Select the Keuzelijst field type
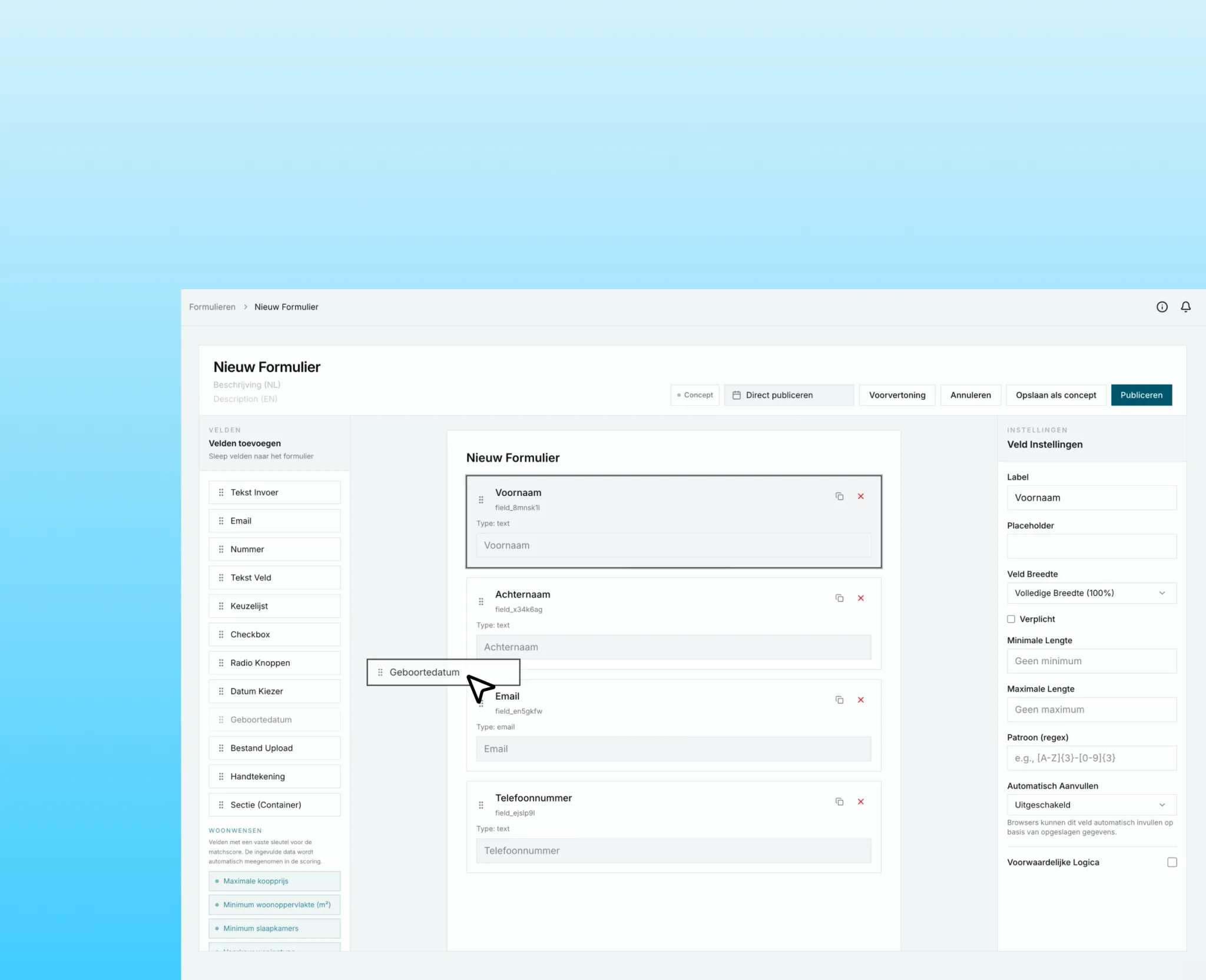Viewport: 1206px width, 980px height. tap(274, 606)
